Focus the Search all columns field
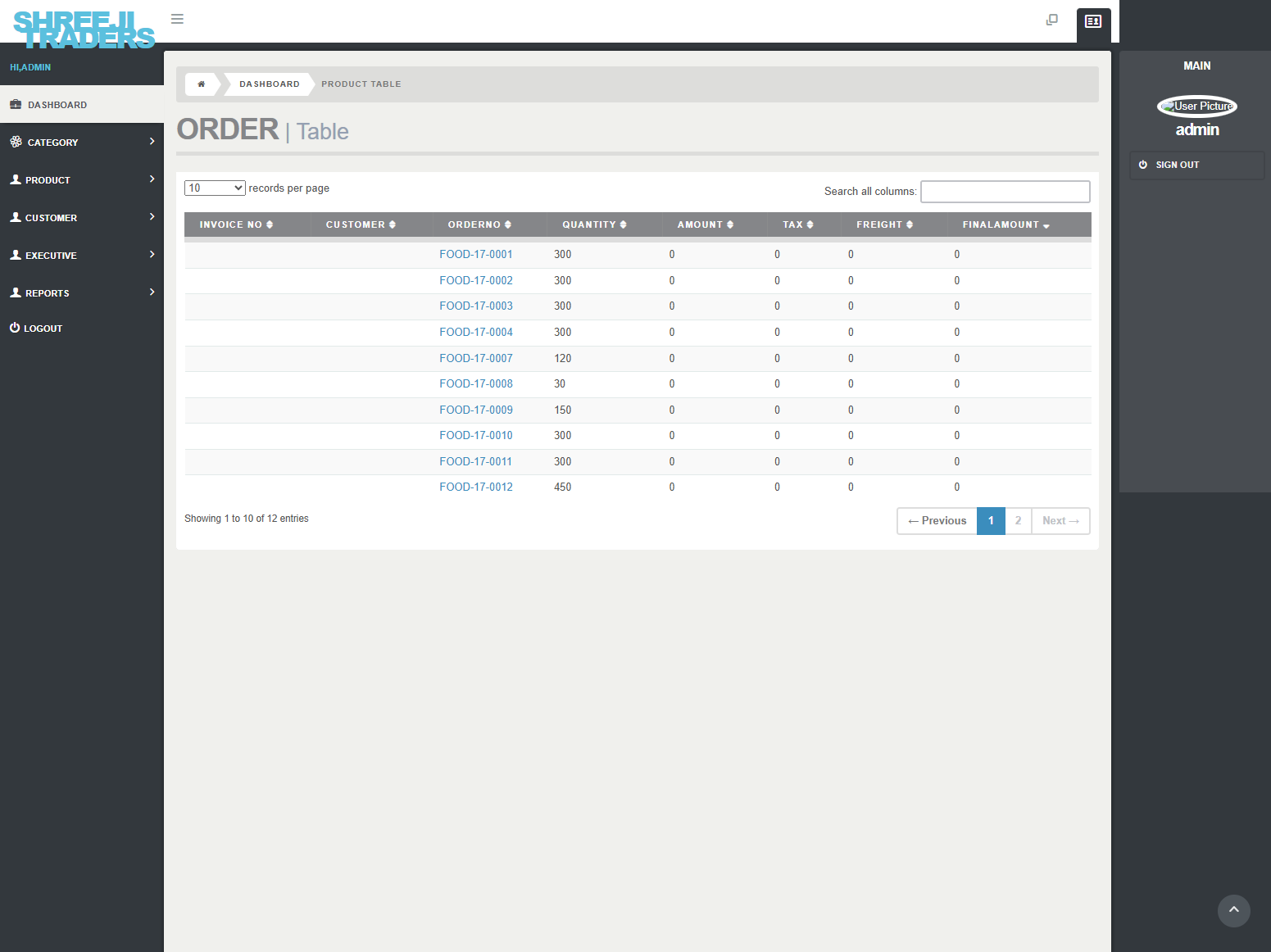1271x952 pixels. (1005, 192)
